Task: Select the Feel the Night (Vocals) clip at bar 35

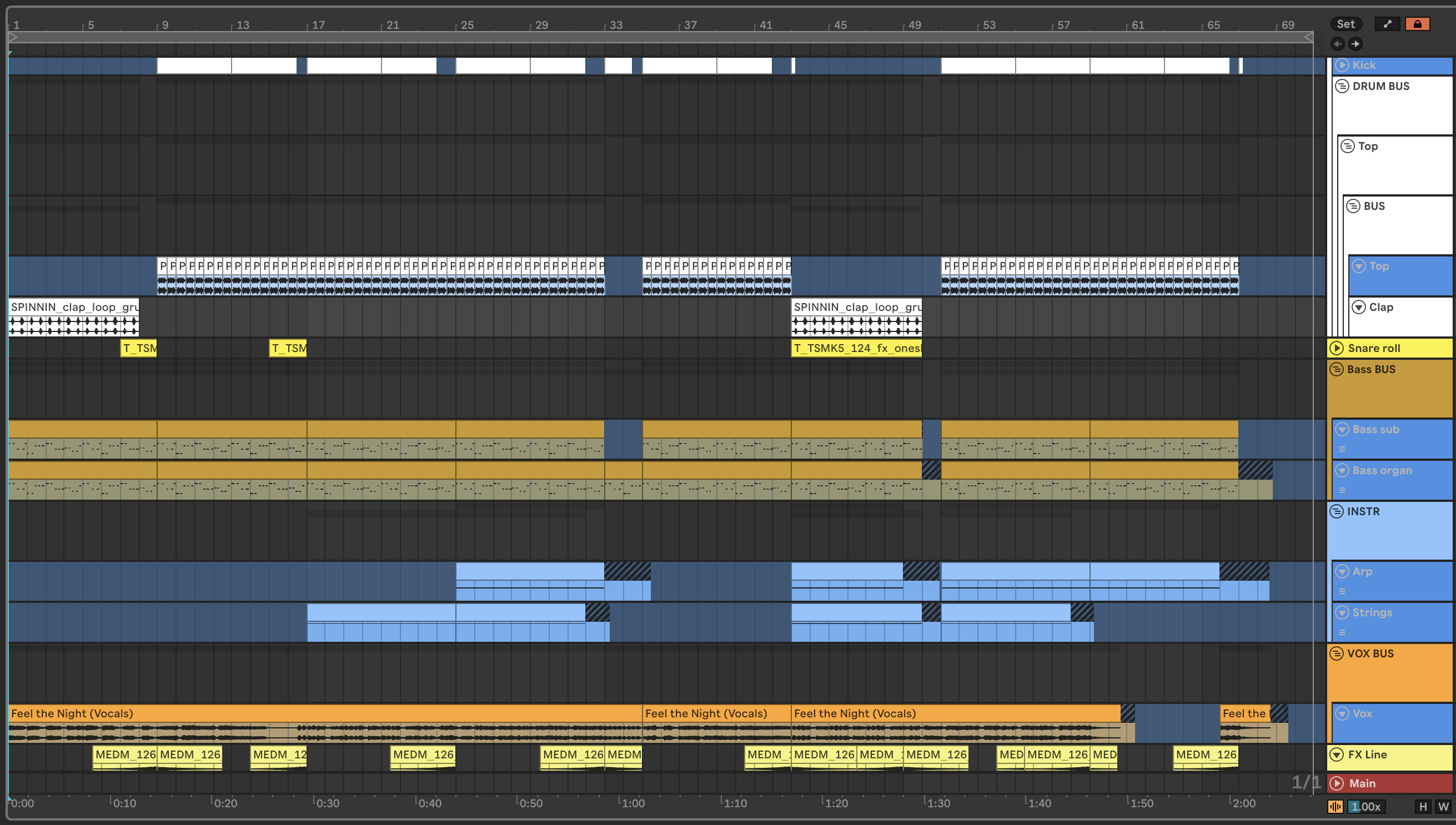Action: [717, 724]
